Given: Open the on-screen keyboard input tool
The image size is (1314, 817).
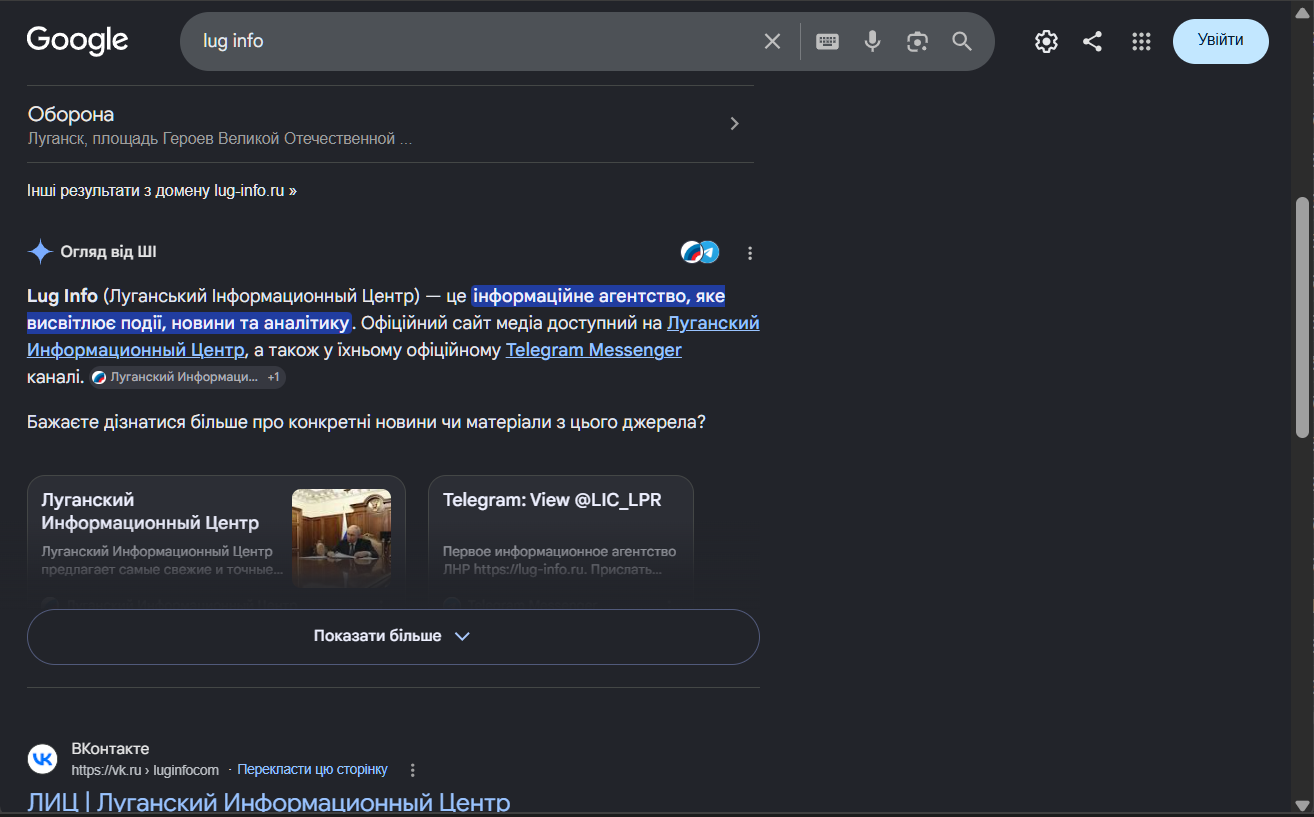Looking at the screenshot, I should pos(827,41).
